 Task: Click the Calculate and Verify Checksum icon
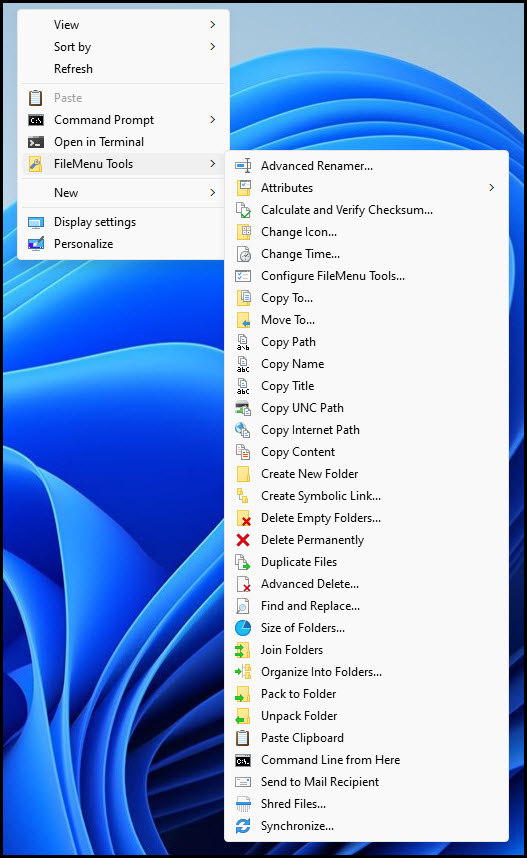pos(243,210)
